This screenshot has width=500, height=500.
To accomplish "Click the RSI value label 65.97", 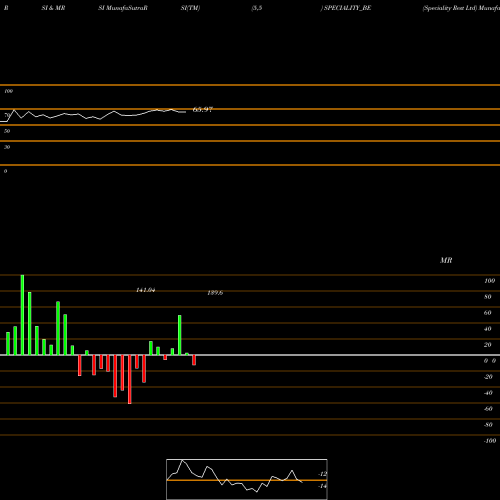I will click(x=203, y=109).
